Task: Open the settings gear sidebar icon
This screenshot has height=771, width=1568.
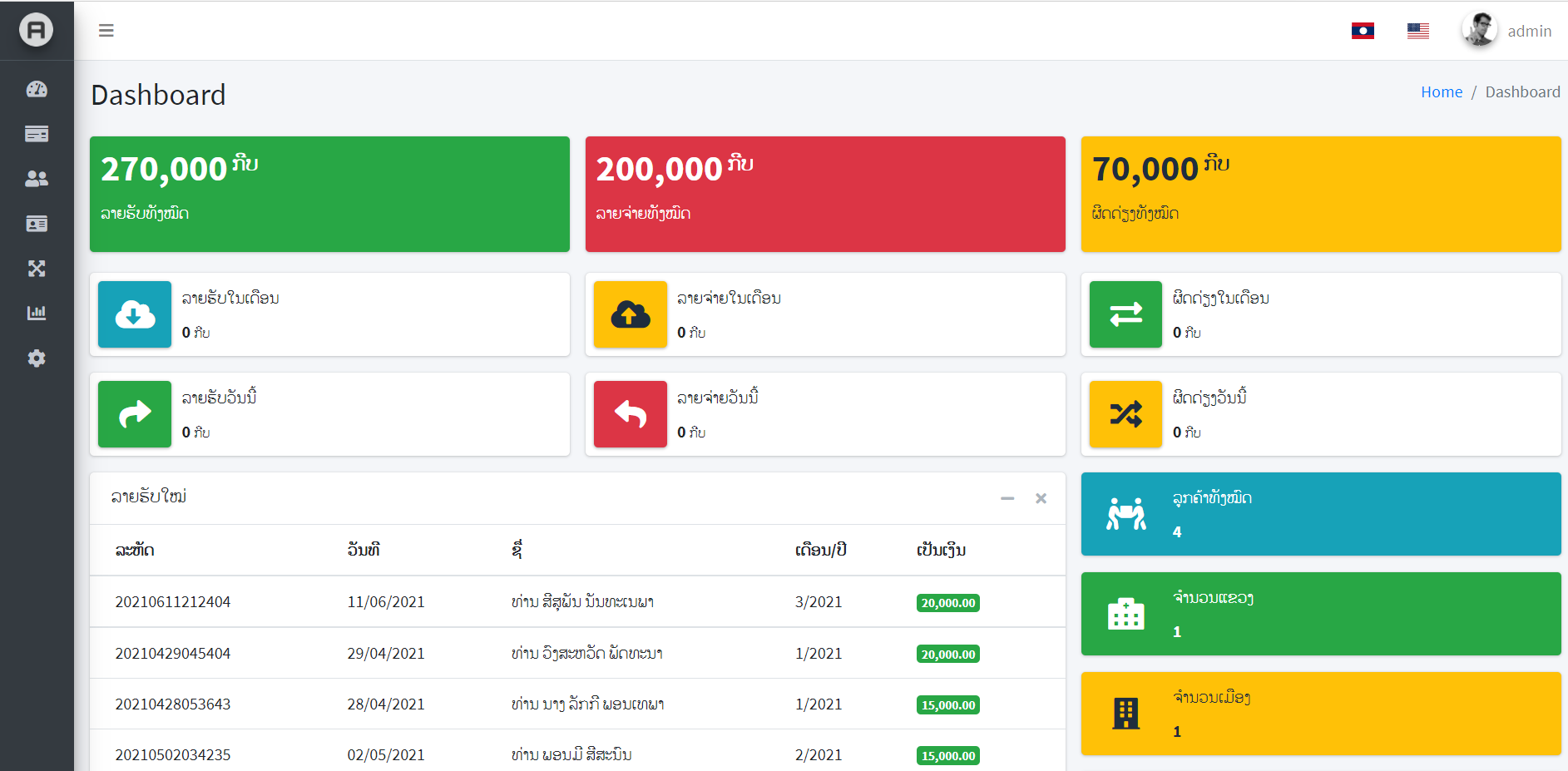Action: (37, 358)
